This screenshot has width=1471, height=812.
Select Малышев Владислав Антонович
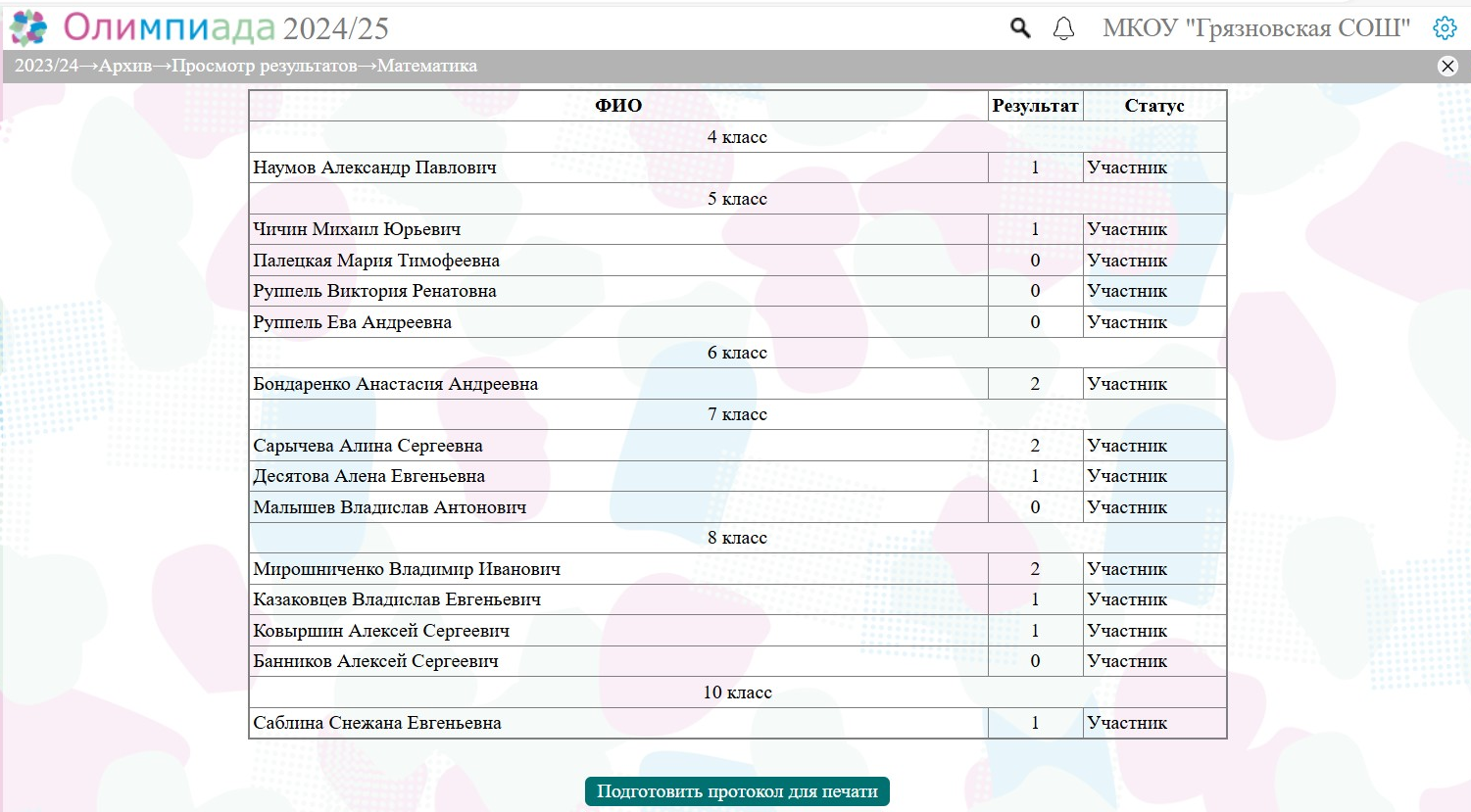389,507
